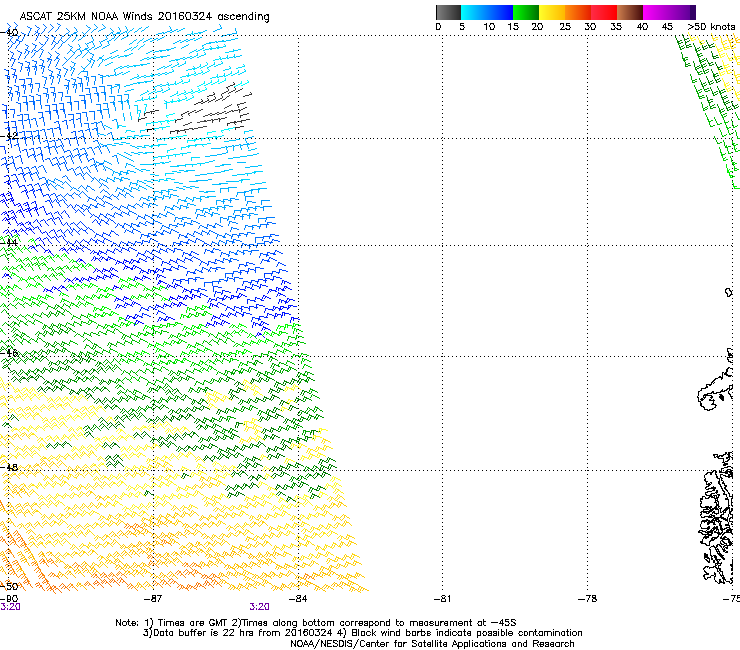
Task: Select the orange 25-30 knots color bar segment
Action: 578,12
